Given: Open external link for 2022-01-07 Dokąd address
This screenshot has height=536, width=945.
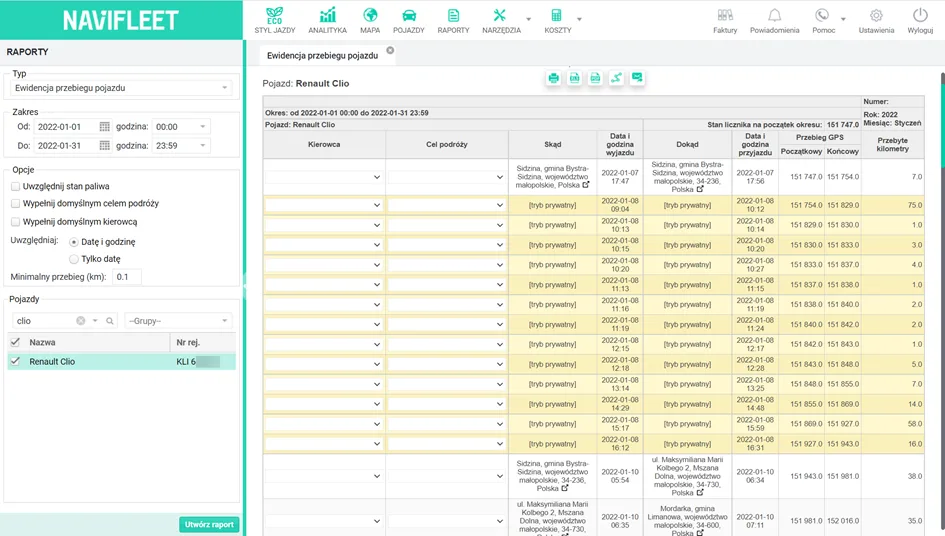Looking at the screenshot, I should pos(700,189).
